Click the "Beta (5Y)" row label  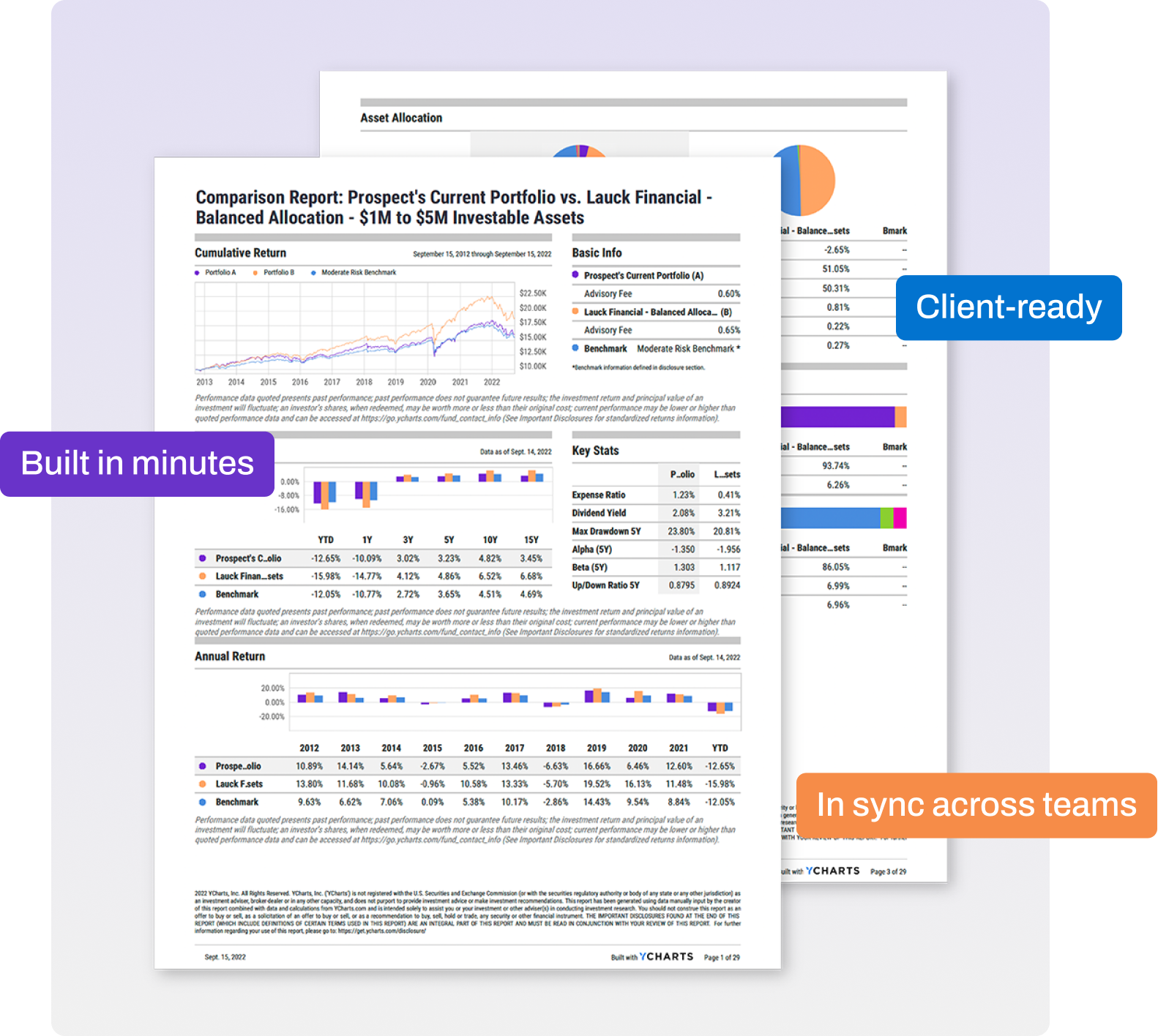[x=589, y=568]
